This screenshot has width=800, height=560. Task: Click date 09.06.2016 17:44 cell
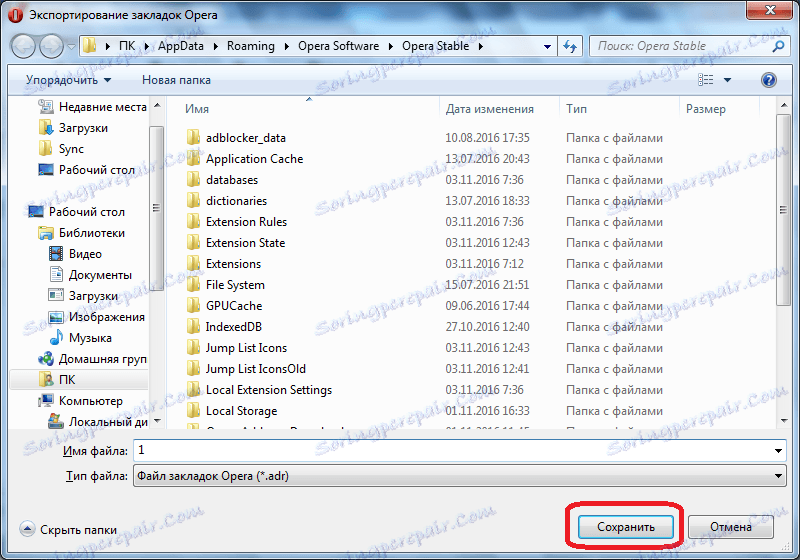(487, 306)
